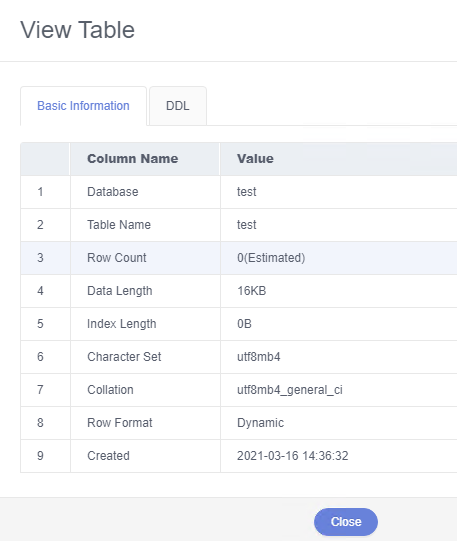Select the Basic Information tab
The height and width of the screenshot is (541, 457).
[83, 106]
